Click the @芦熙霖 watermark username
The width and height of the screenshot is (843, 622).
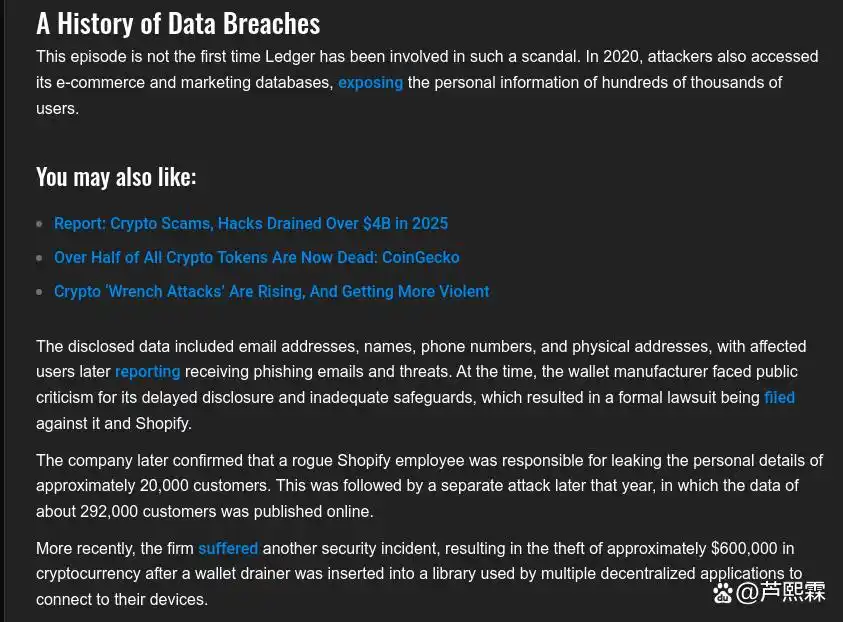(781, 592)
